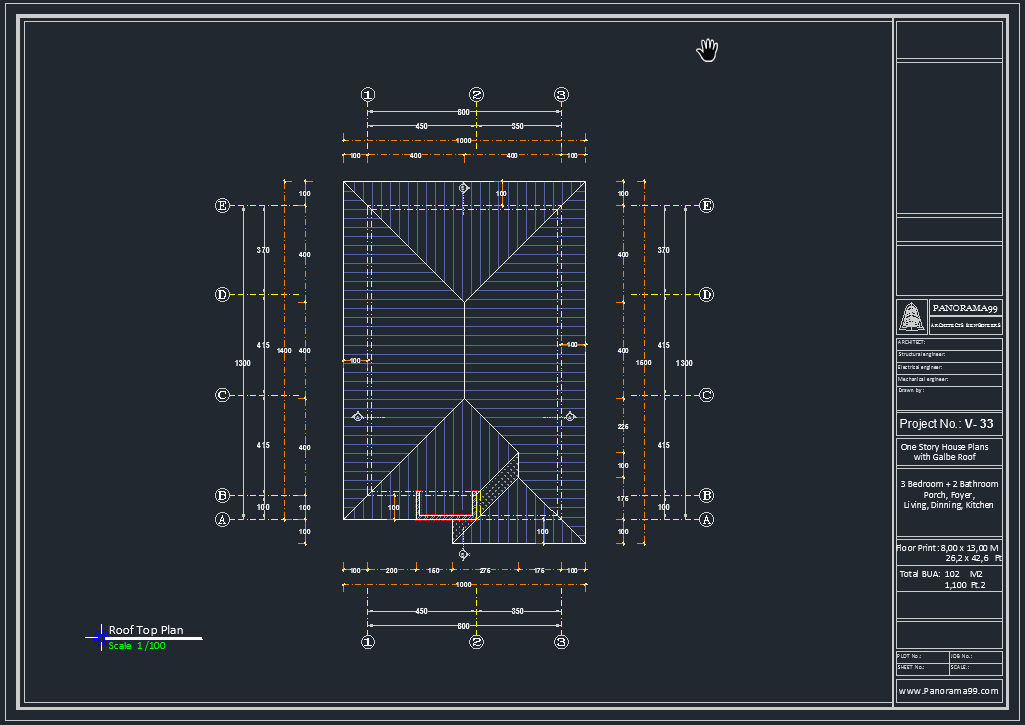Select the section marker below the roof plan

pos(463,554)
